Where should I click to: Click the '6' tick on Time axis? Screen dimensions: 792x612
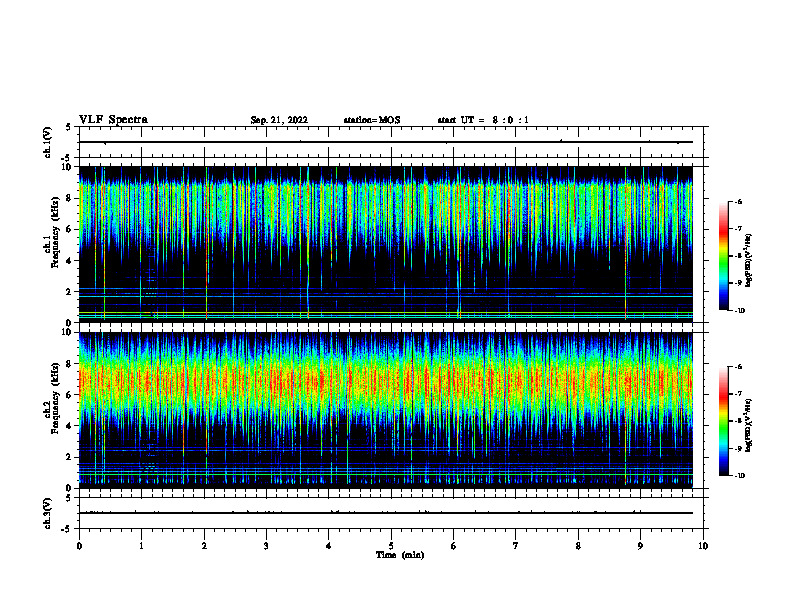coord(454,546)
